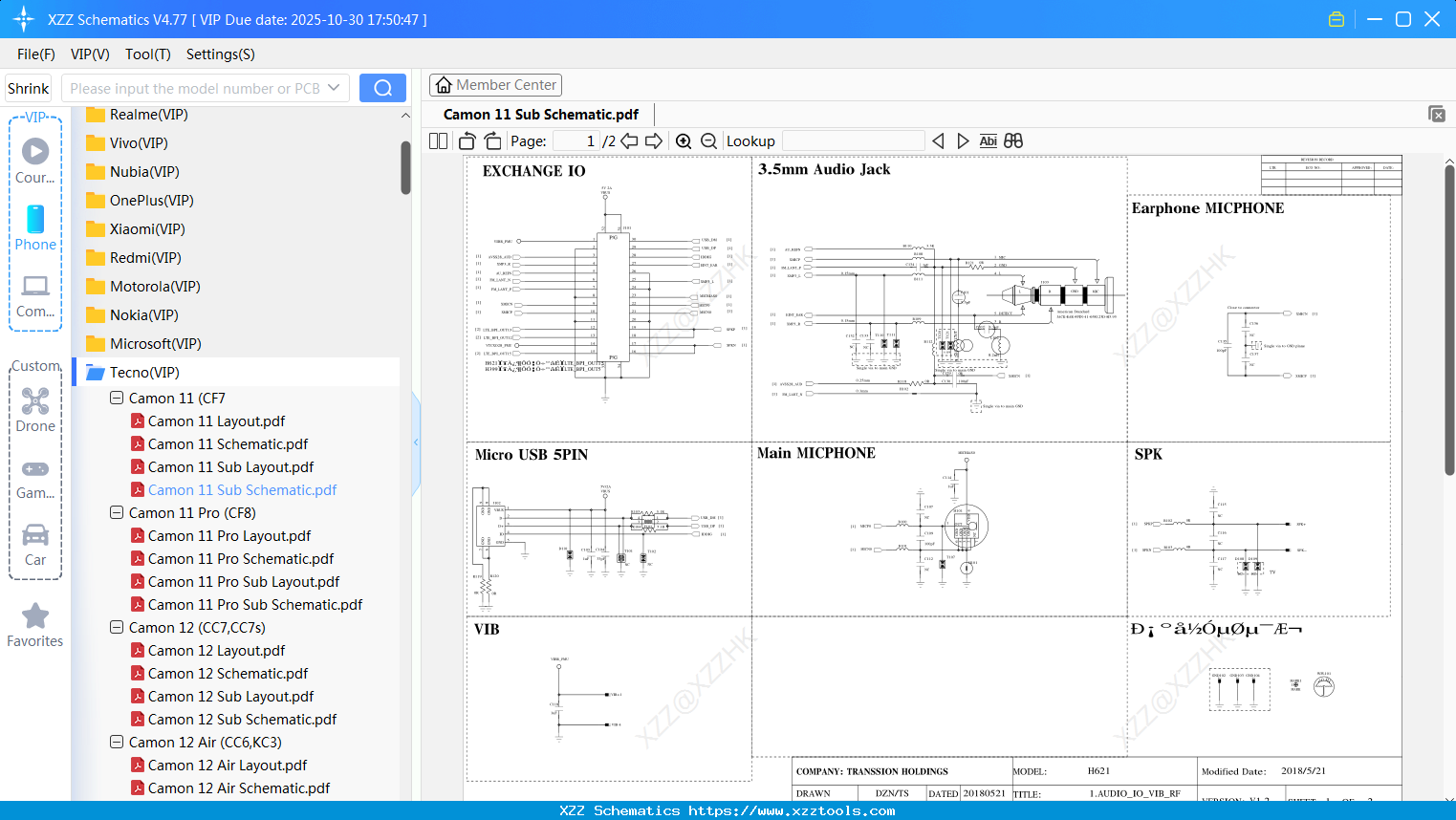The height and width of the screenshot is (820, 1456).
Task: Zoom in on the schematic page
Action: (684, 140)
